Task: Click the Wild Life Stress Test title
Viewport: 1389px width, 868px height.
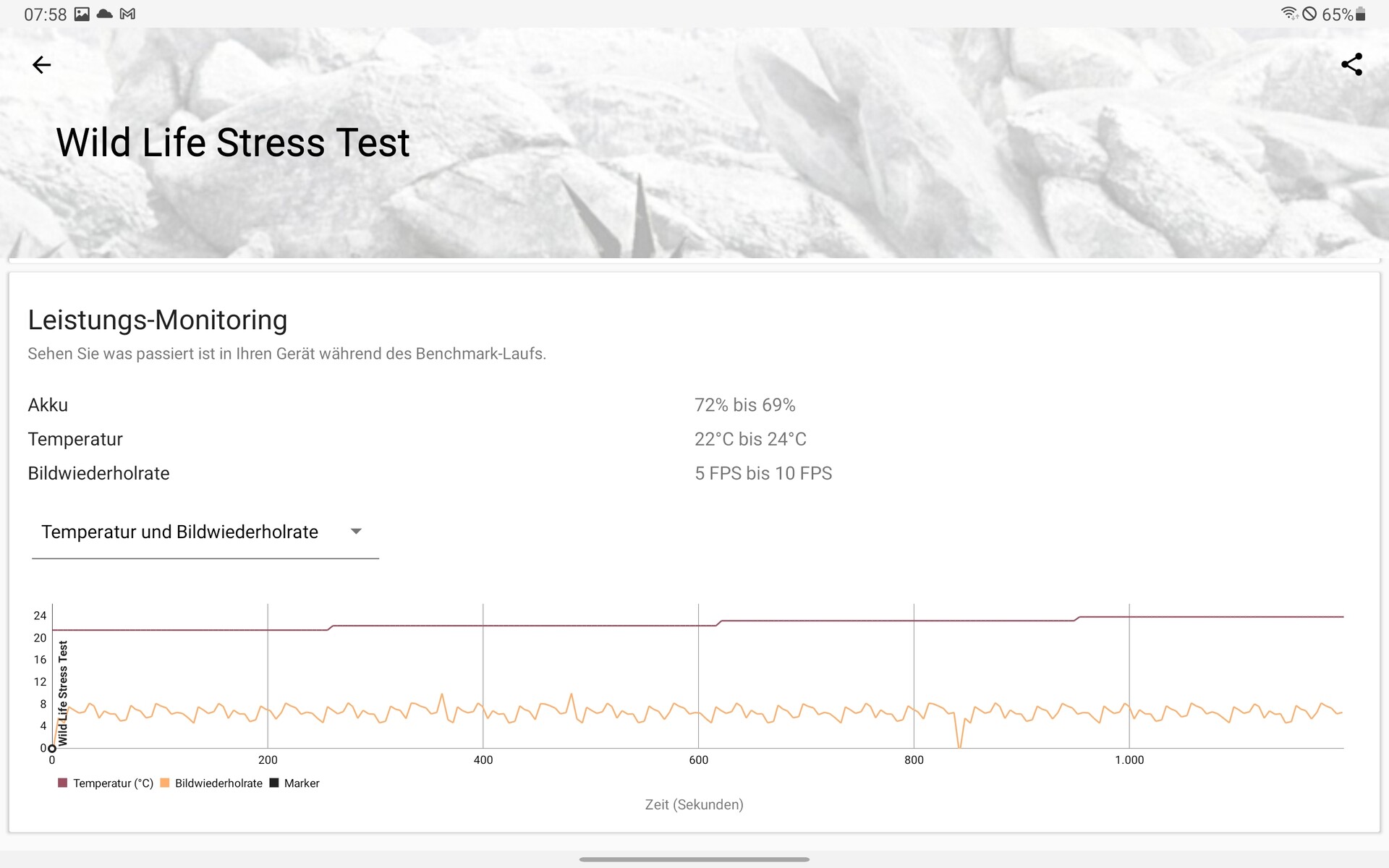Action: coord(233,142)
